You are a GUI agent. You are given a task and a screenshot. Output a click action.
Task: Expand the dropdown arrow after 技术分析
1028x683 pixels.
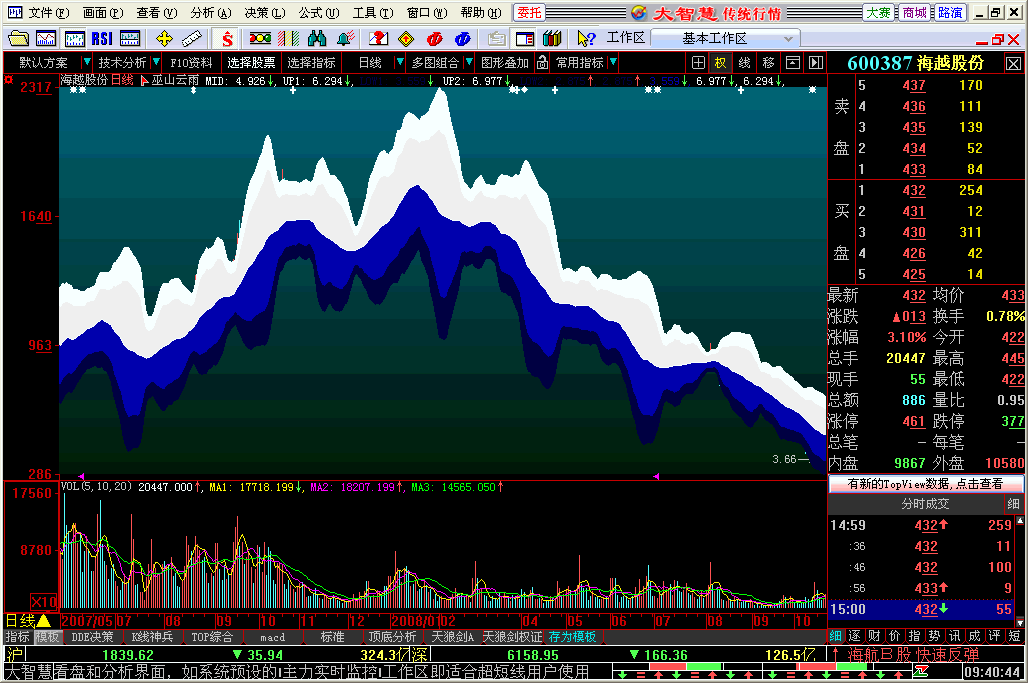tap(155, 62)
